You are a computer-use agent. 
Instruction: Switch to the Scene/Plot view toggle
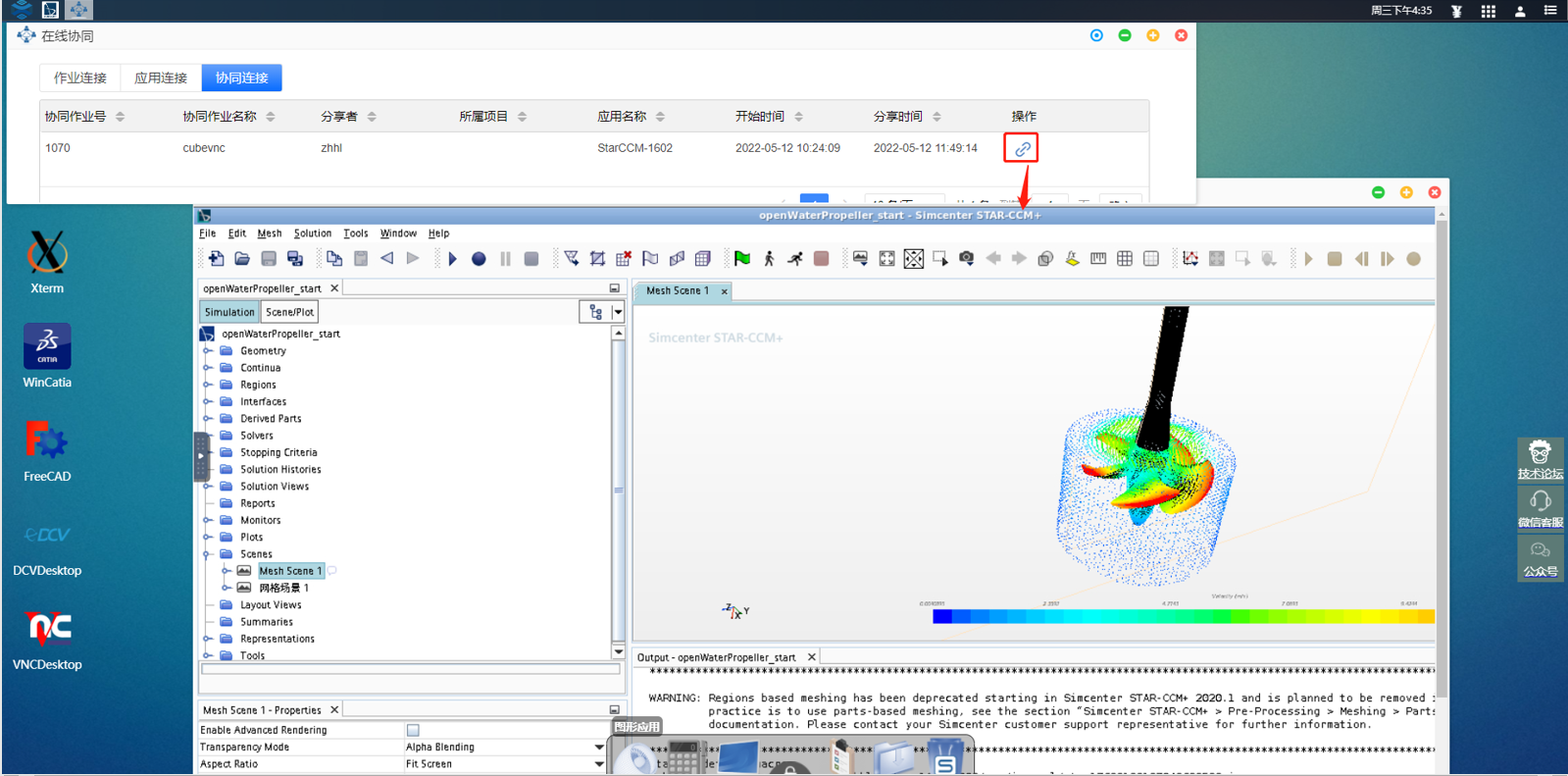[289, 312]
